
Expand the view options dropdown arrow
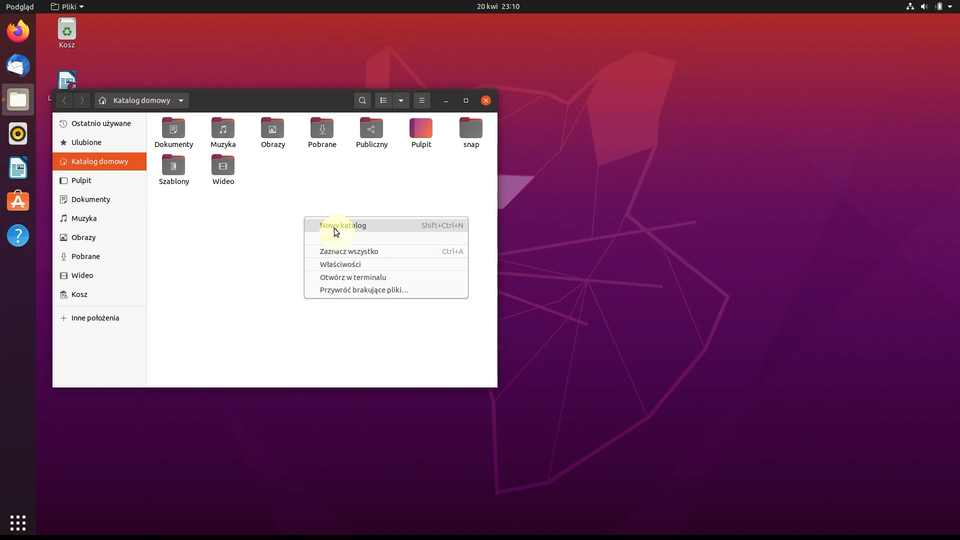tap(401, 100)
